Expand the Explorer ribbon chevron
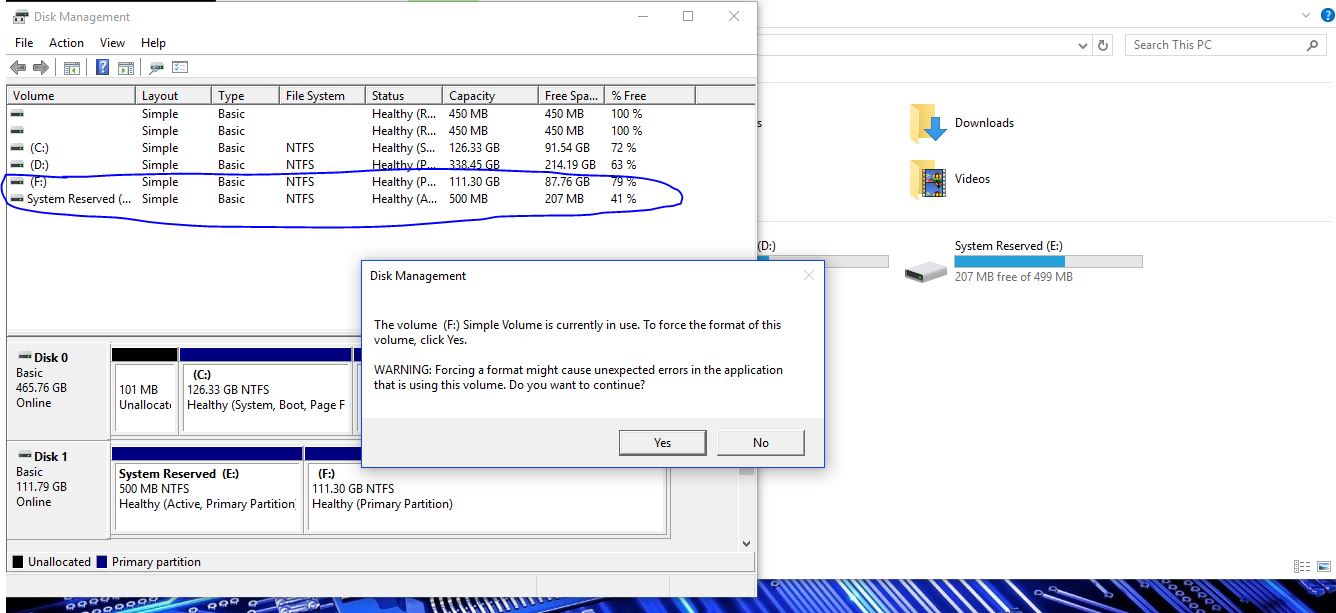 click(x=1306, y=15)
